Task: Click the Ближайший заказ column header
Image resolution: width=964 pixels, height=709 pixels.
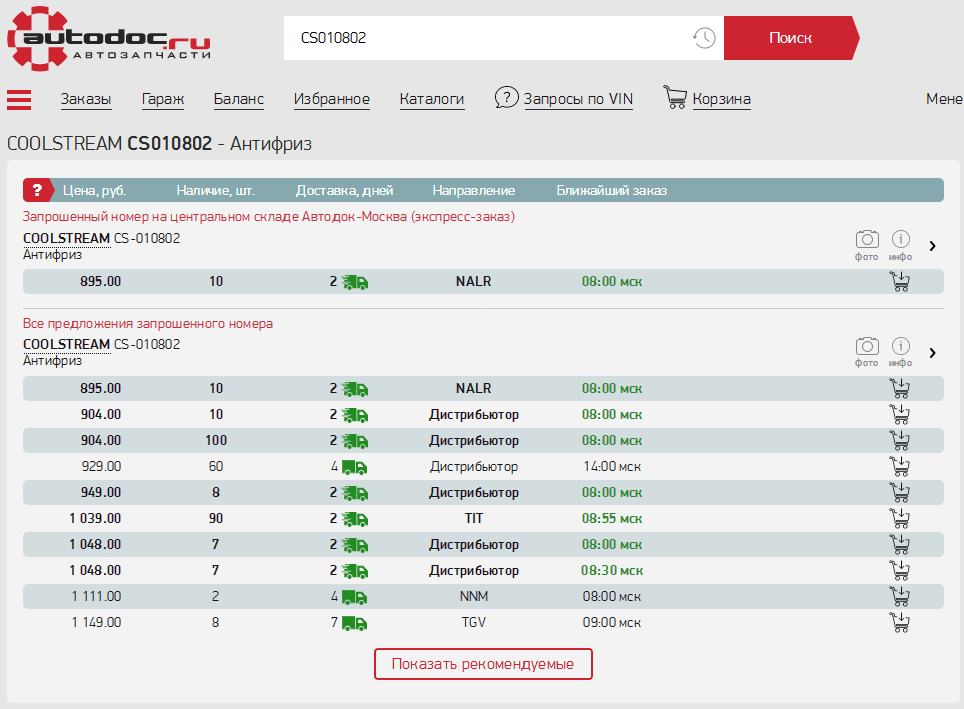Action: click(x=612, y=191)
